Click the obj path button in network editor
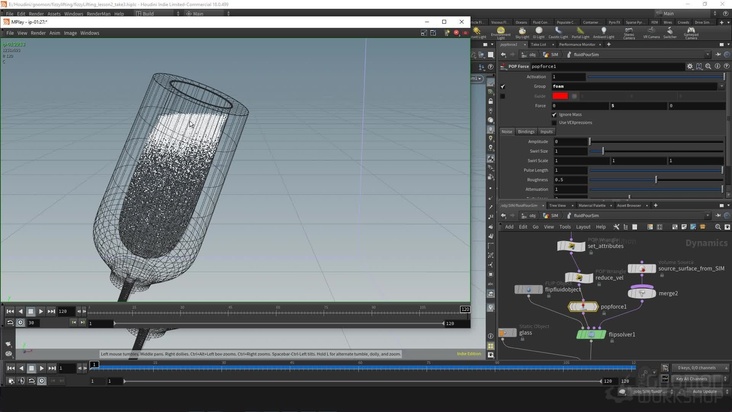The width and height of the screenshot is (732, 412). tap(531, 215)
